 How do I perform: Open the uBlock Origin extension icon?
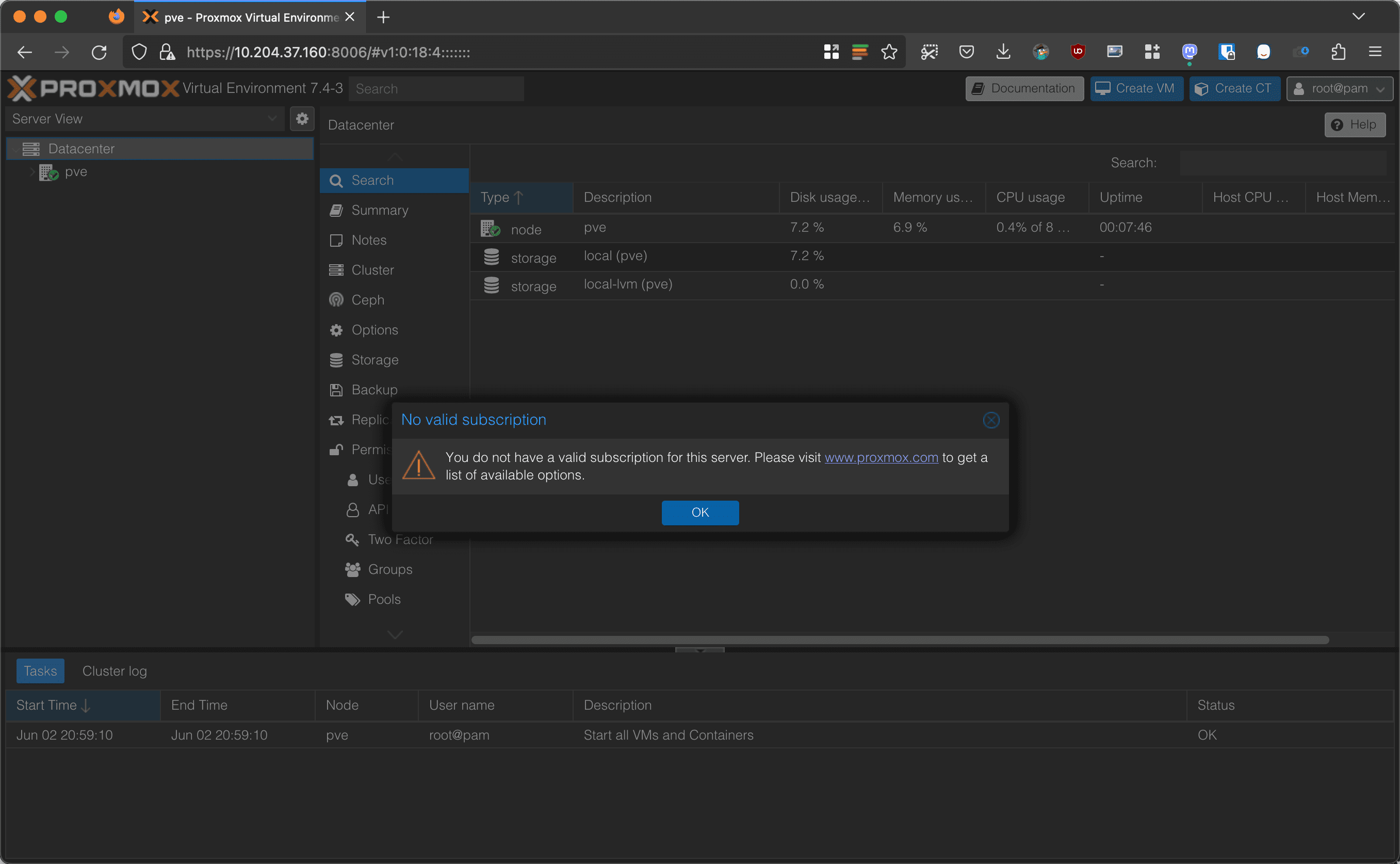click(x=1078, y=52)
